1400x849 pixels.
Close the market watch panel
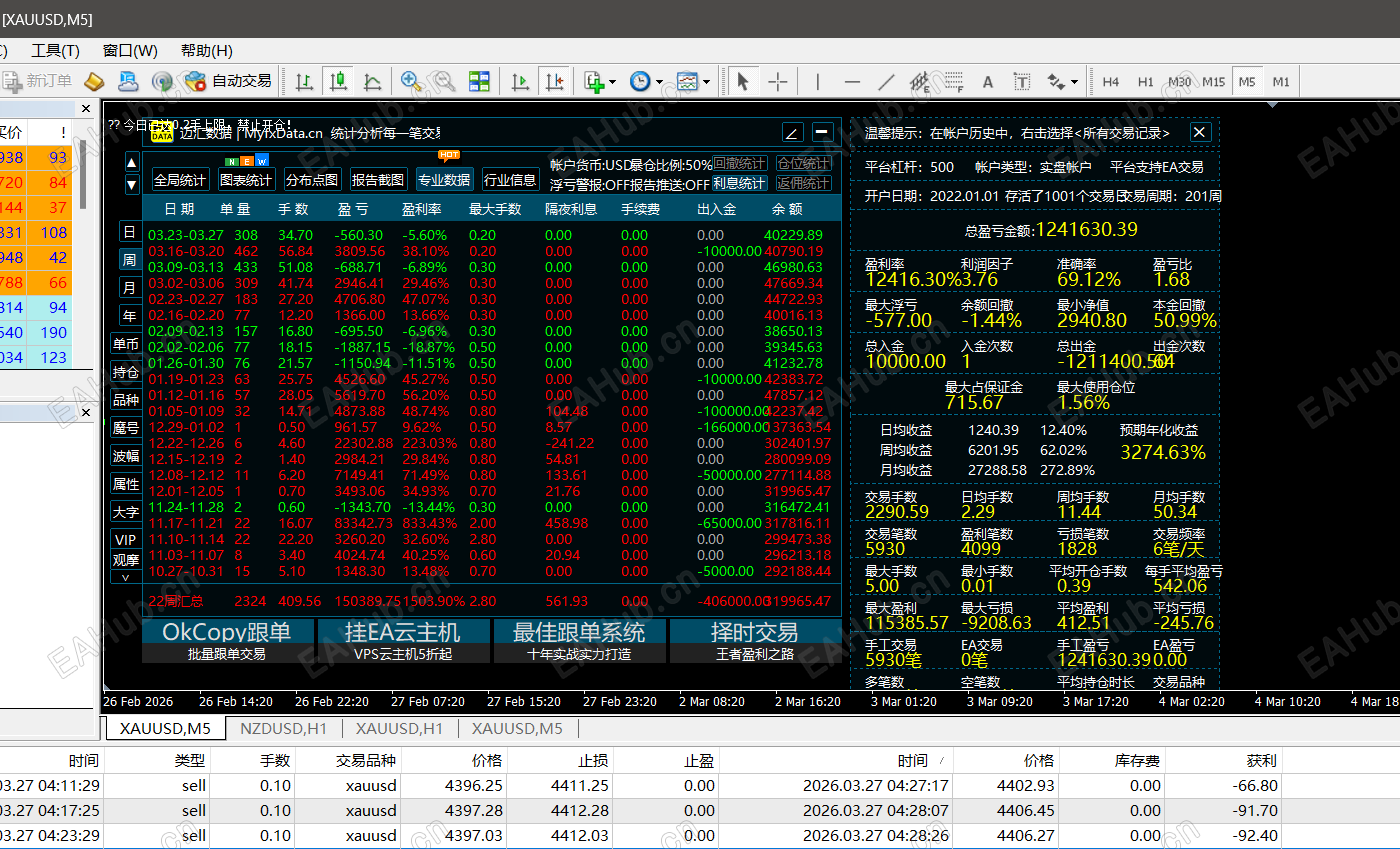tap(86, 108)
